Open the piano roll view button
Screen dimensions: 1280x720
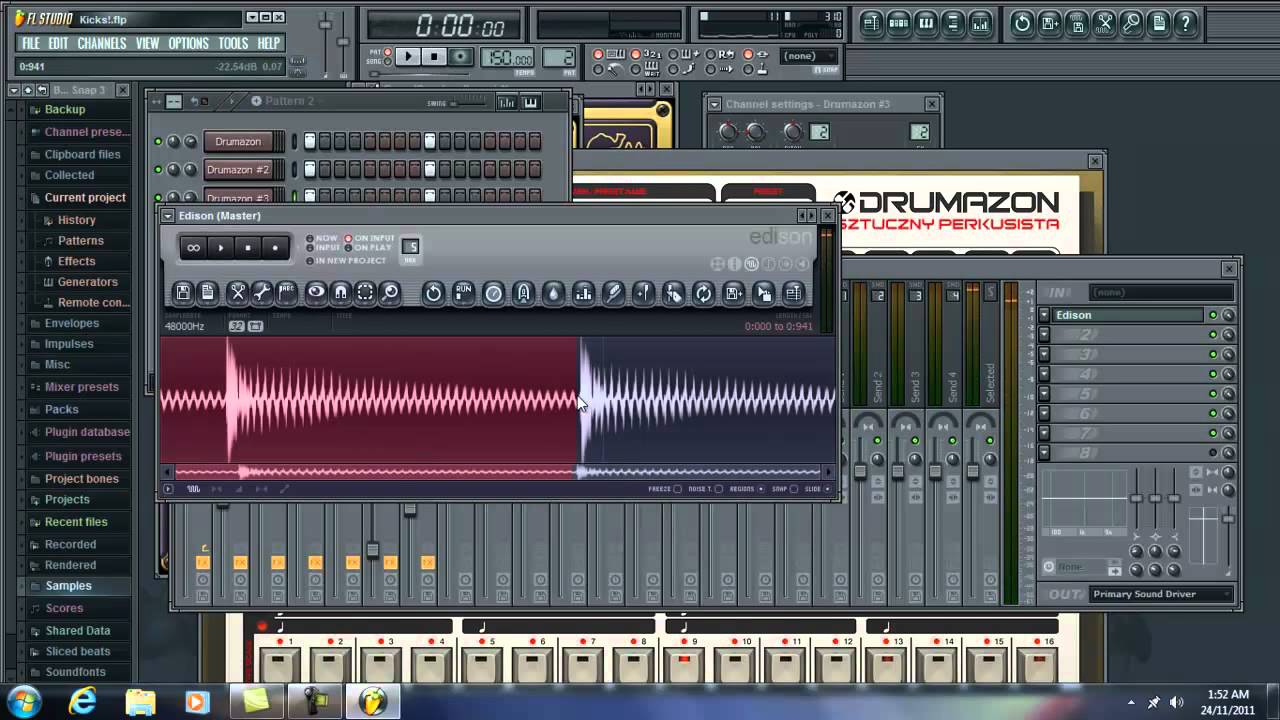pyautogui.click(x=926, y=23)
